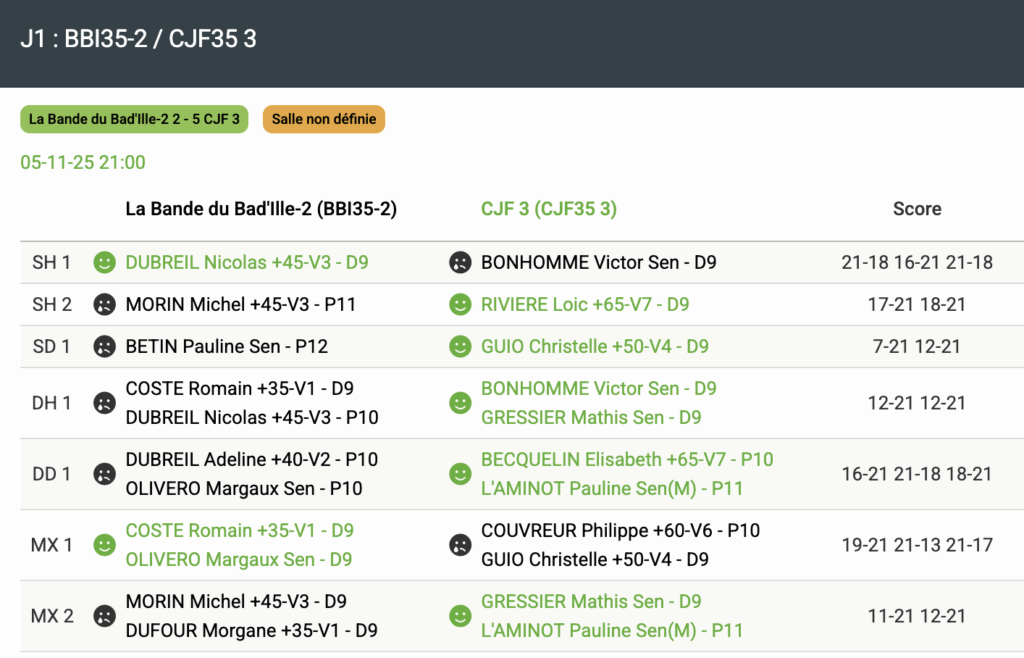Open the CJF 3 (CJF35 3) team header
1024x658 pixels.
548,209
